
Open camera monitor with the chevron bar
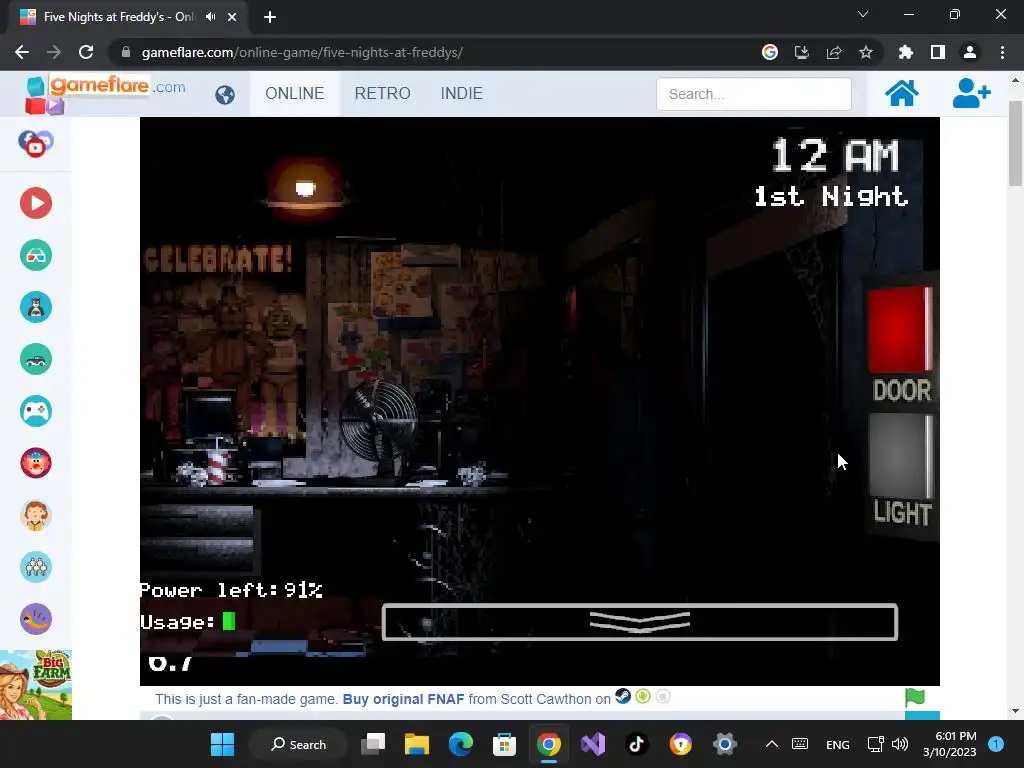(639, 622)
